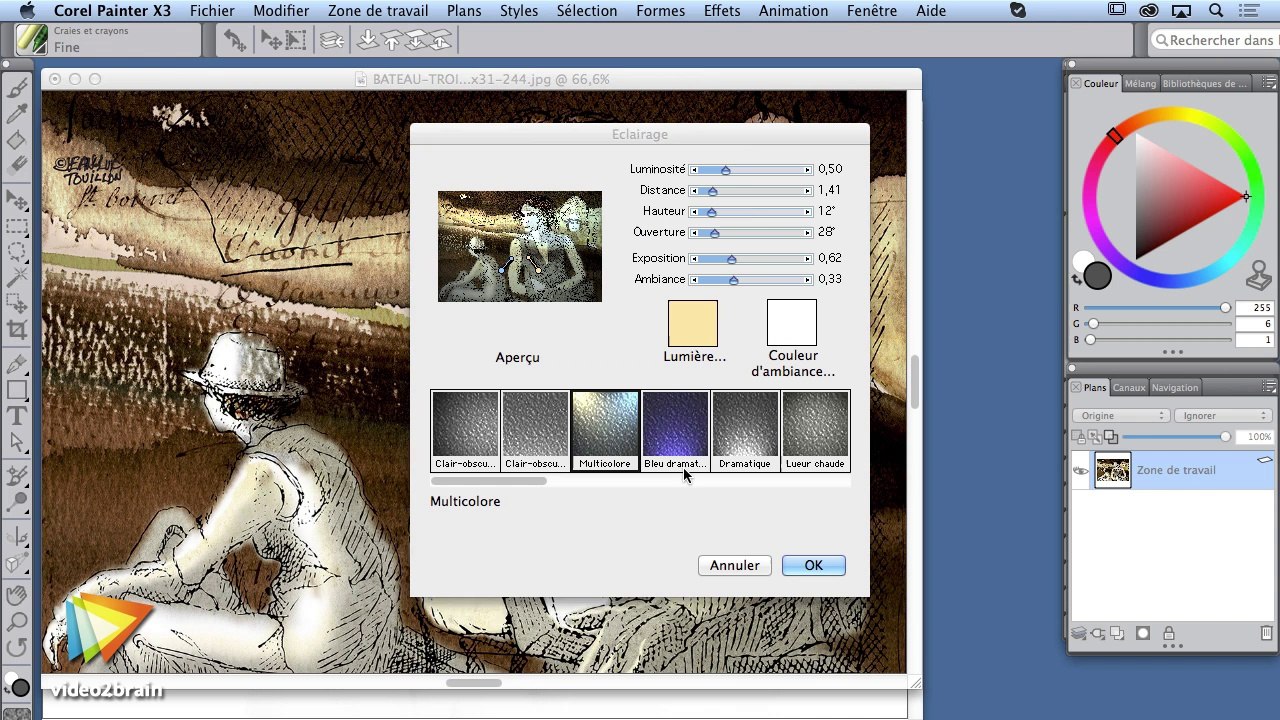
Task: Open the Sélection menu
Action: coord(587,11)
